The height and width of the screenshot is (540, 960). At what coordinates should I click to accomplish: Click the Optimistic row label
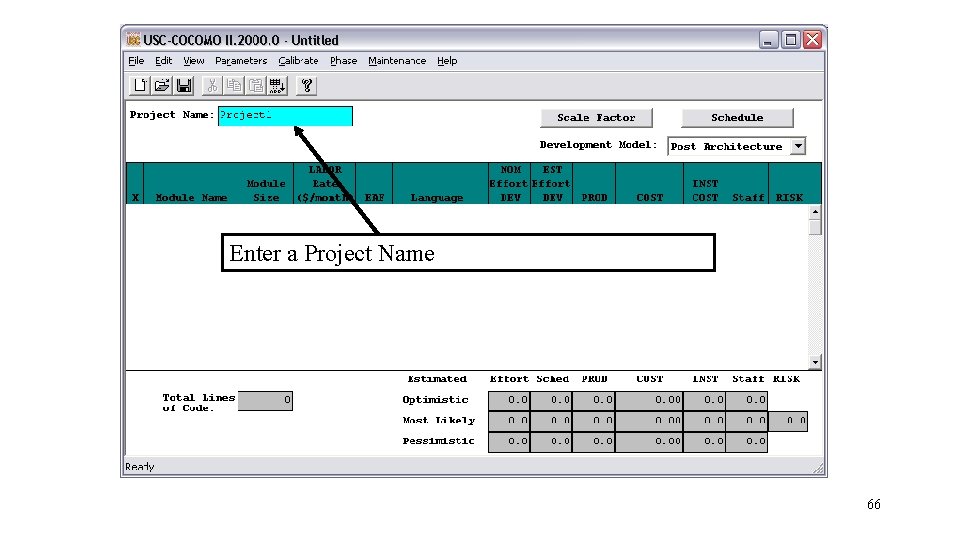(435, 400)
